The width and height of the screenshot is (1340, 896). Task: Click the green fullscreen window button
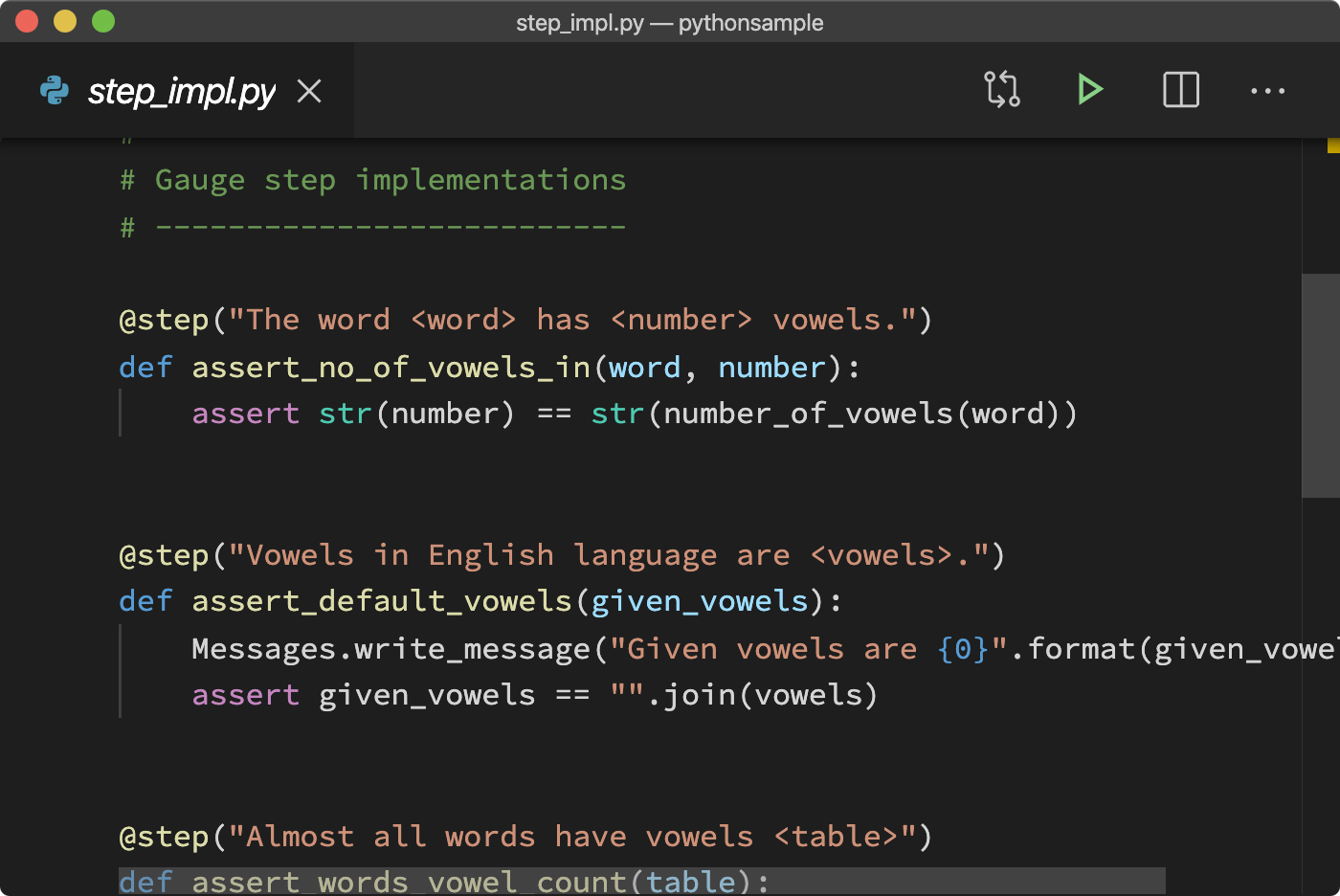103,21
